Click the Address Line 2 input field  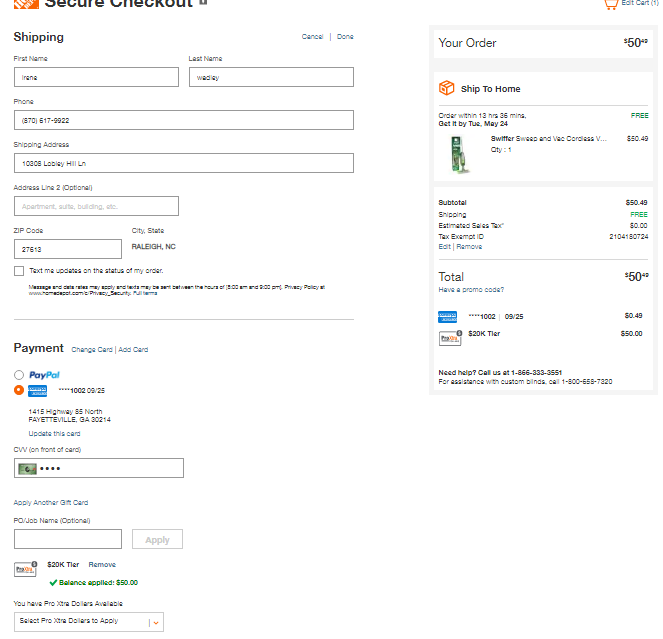[x=96, y=206]
